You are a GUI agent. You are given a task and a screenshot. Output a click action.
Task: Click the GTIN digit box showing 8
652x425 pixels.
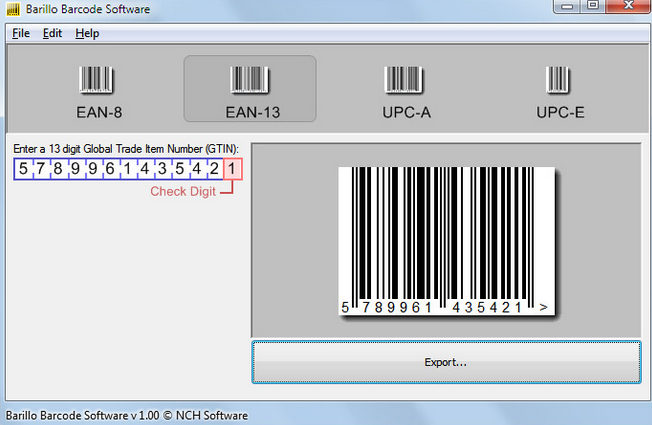(x=58, y=169)
